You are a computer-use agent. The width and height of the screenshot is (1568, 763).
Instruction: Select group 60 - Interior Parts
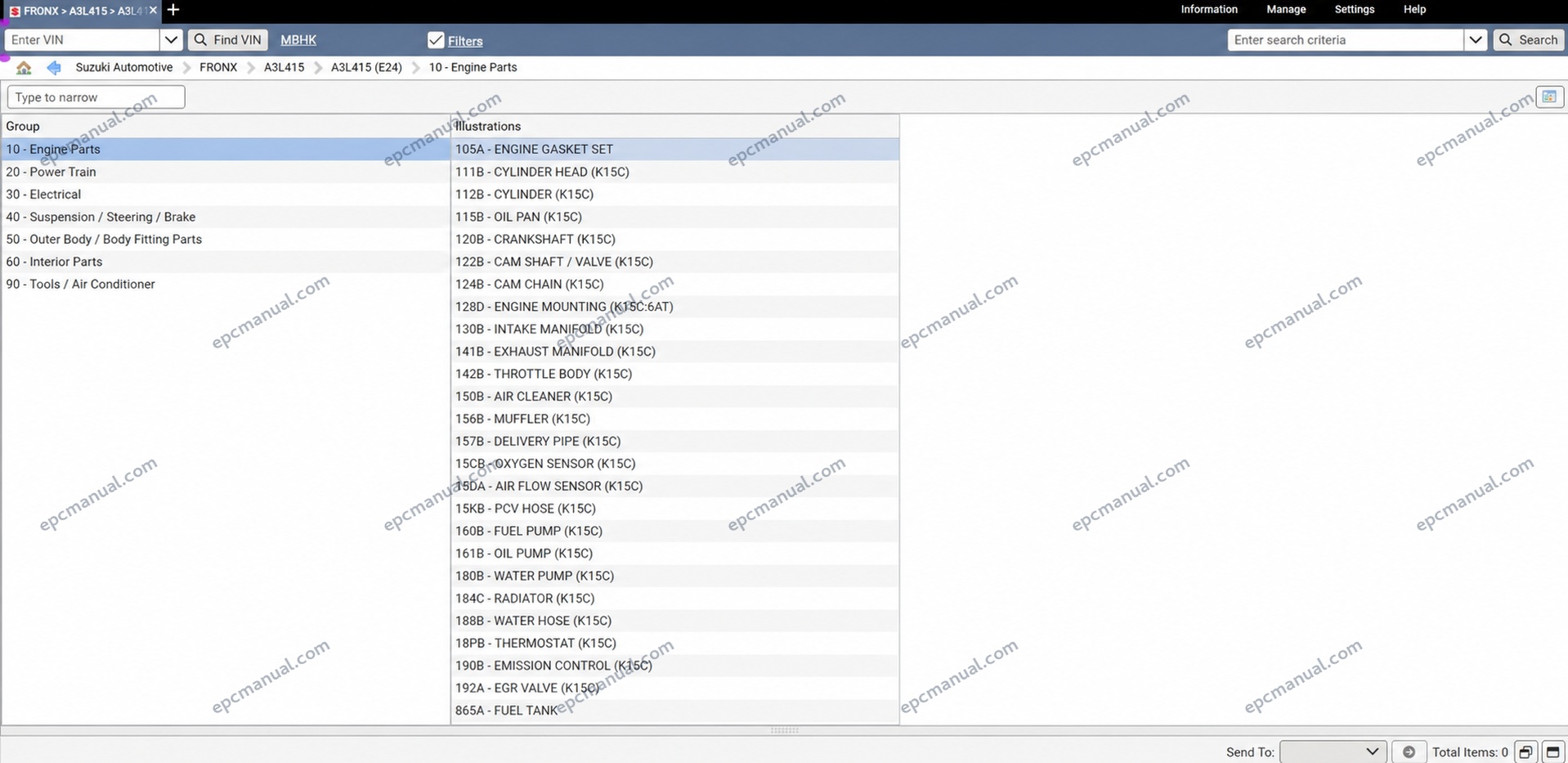tap(226, 262)
